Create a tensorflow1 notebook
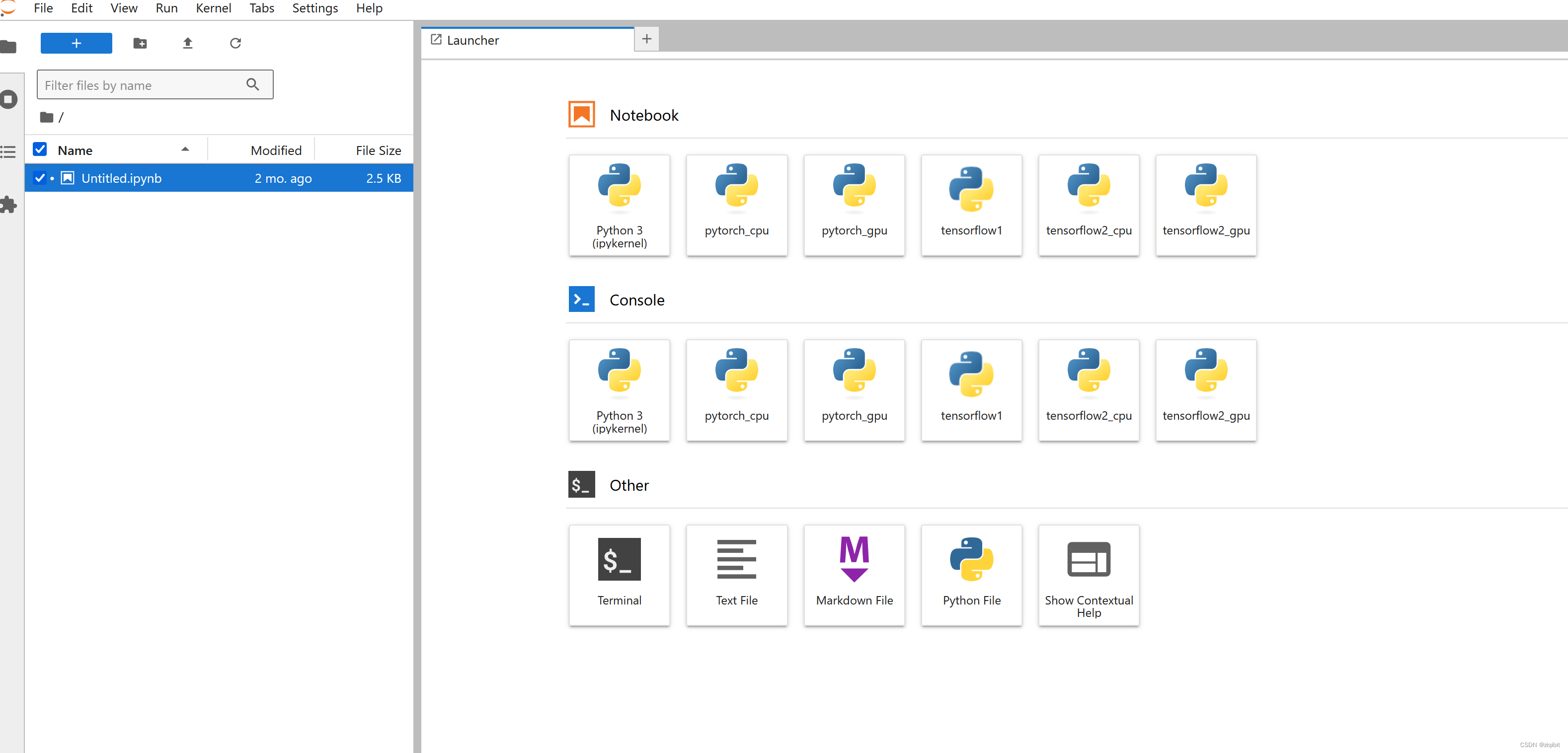 (971, 205)
